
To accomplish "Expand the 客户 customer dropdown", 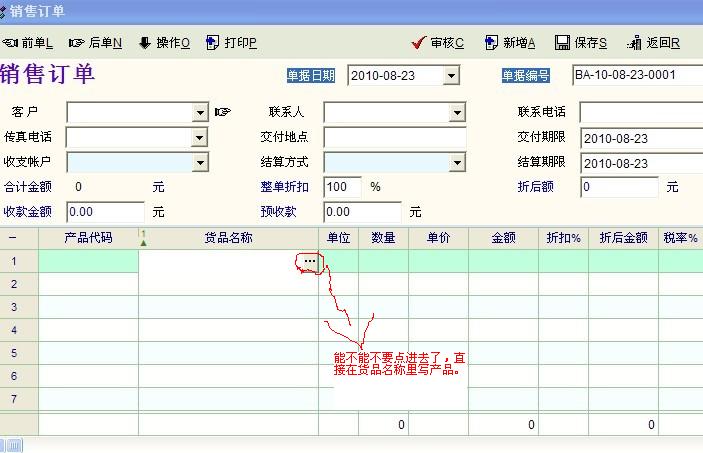I will (x=200, y=112).
